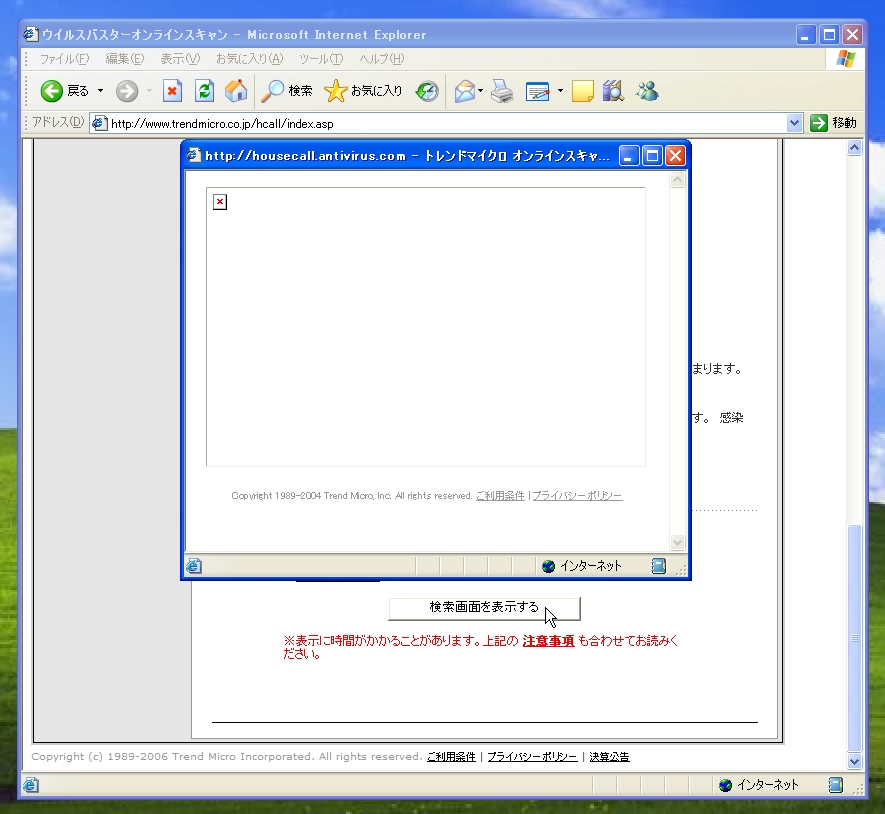Click main window scrollbar up arrow
885x814 pixels.
click(855, 148)
